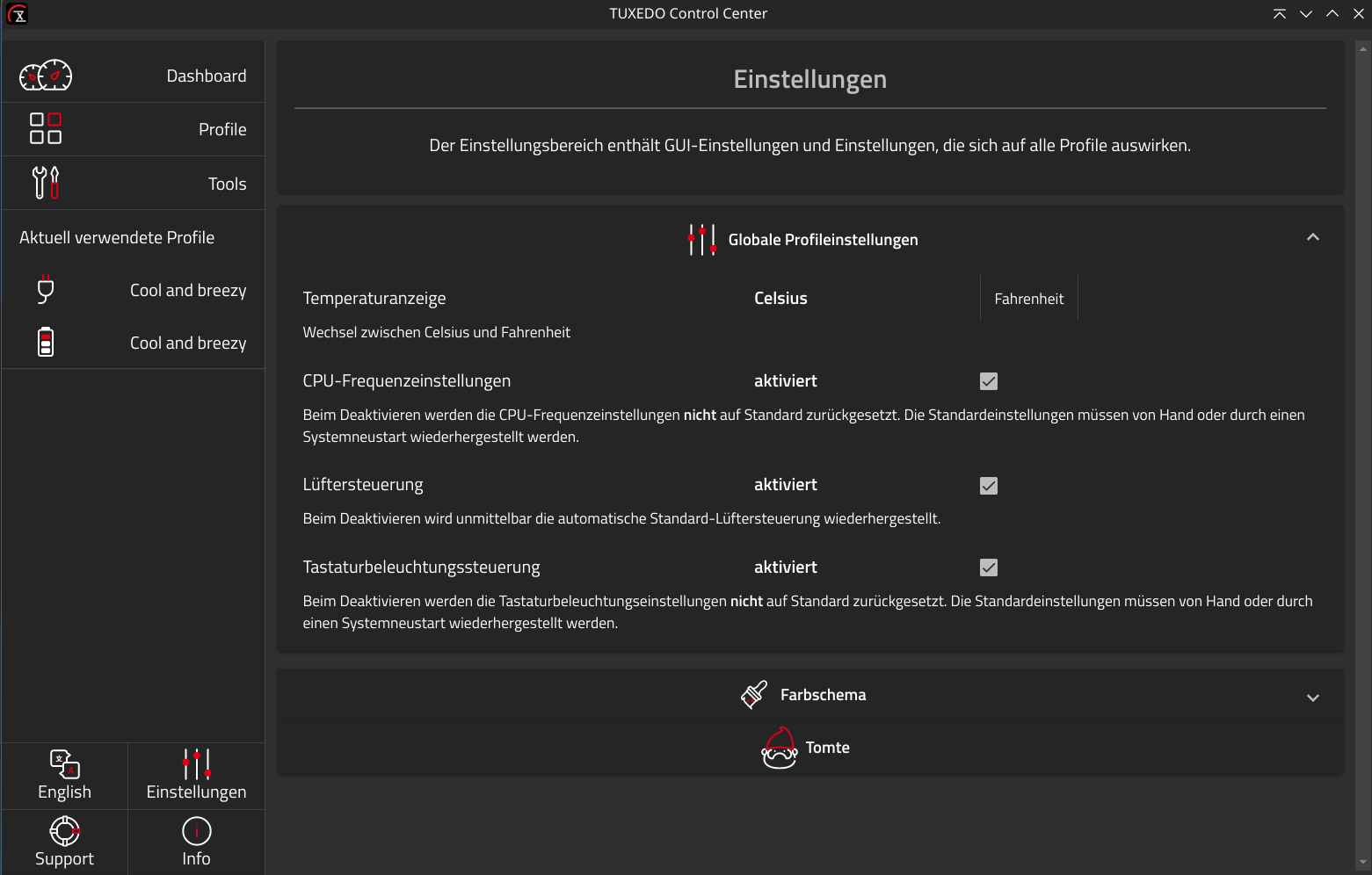
Task: Click the Einstellungen sliders icon in sidebar
Action: 197,763
